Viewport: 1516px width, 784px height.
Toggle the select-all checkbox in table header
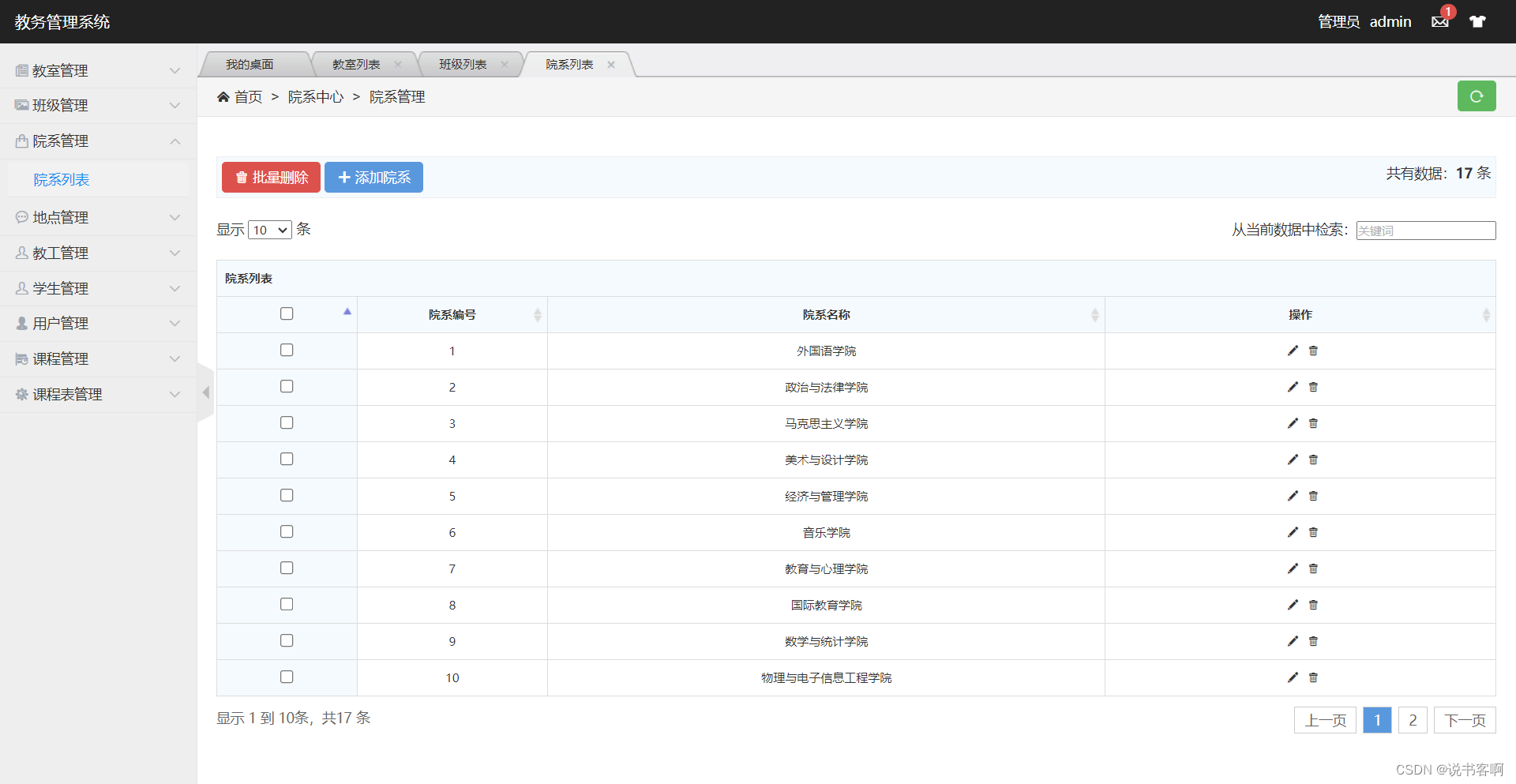pos(287,313)
